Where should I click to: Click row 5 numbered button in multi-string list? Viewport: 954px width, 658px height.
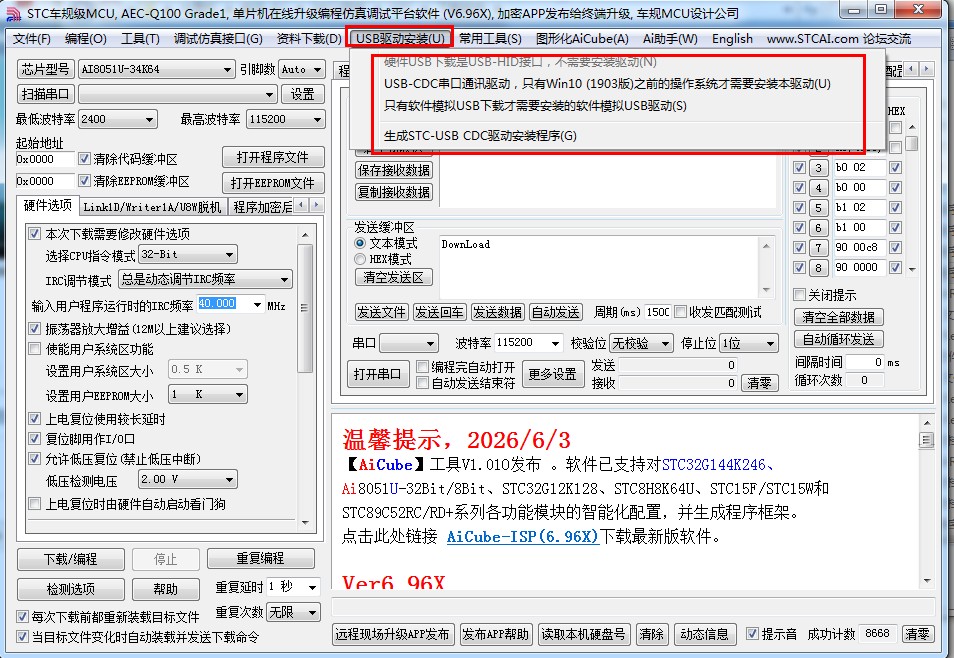pos(818,208)
